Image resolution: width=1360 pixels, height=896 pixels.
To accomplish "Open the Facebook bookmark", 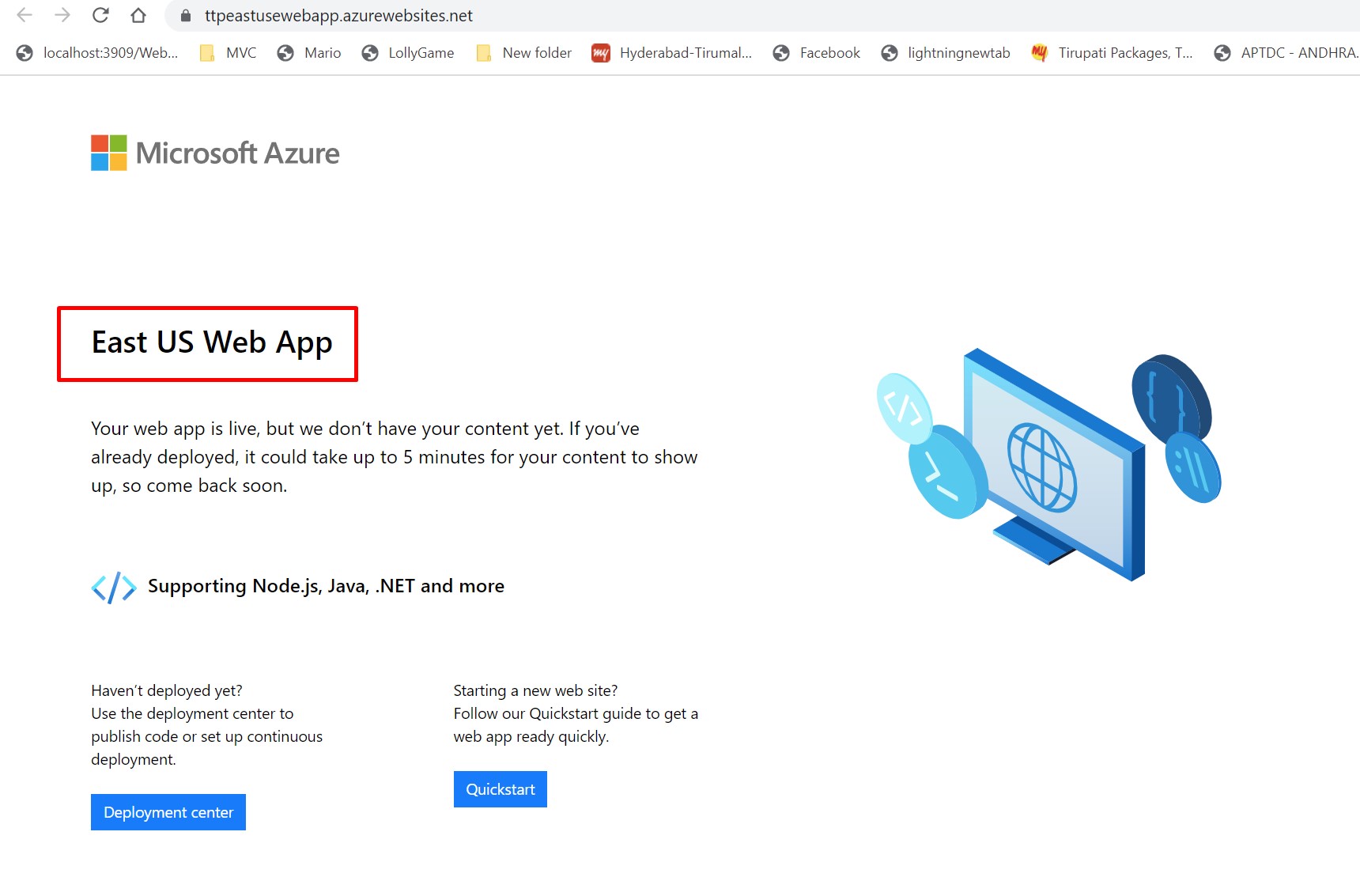I will [x=817, y=53].
